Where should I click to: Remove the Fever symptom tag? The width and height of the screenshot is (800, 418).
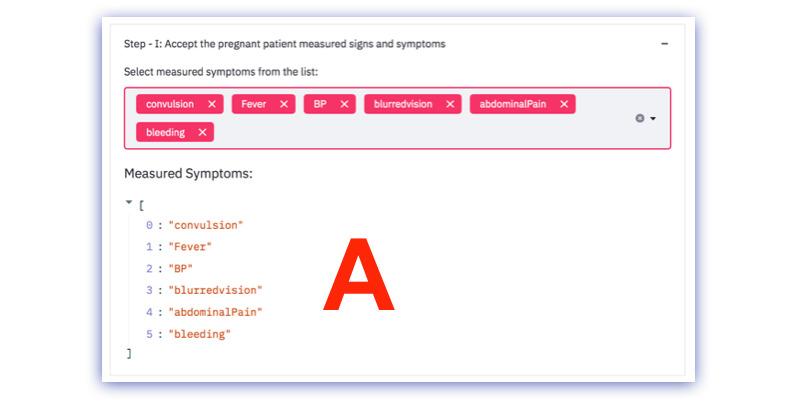point(283,104)
